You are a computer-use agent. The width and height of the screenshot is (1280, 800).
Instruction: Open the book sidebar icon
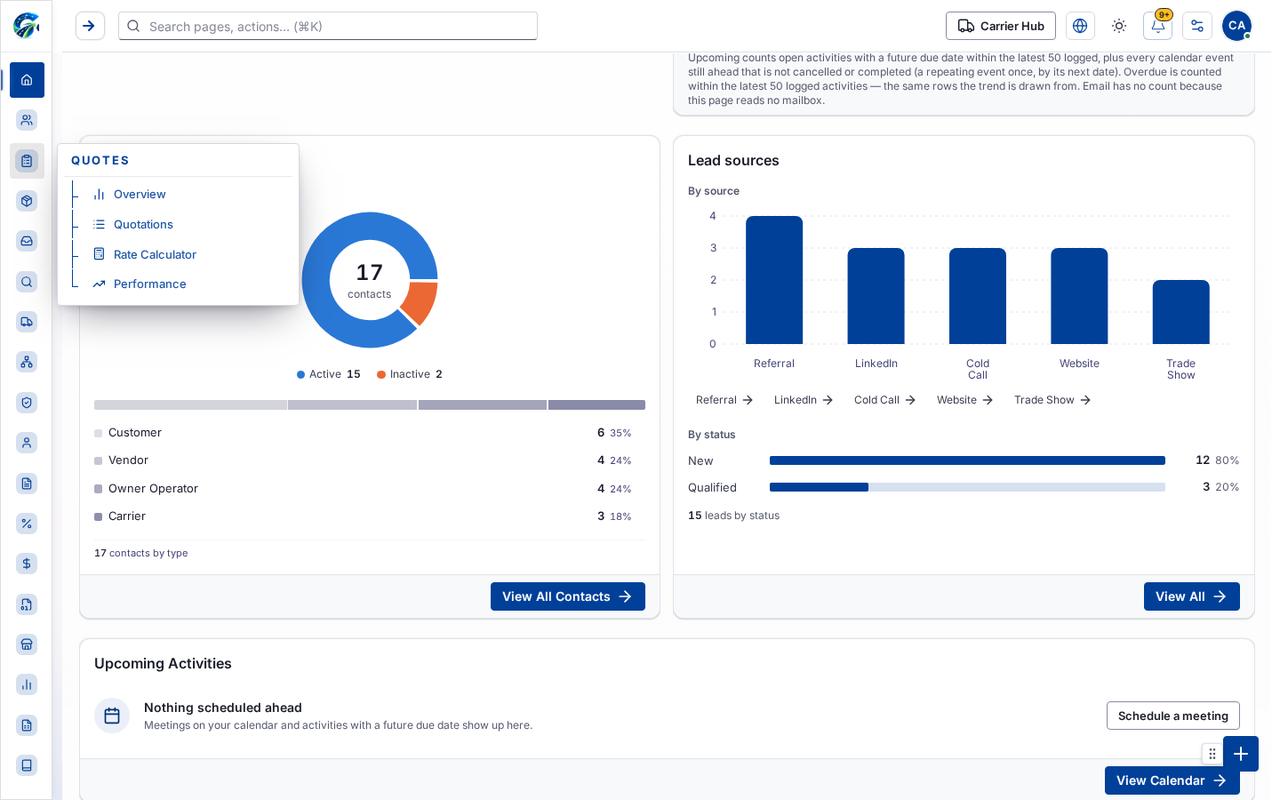coord(27,765)
